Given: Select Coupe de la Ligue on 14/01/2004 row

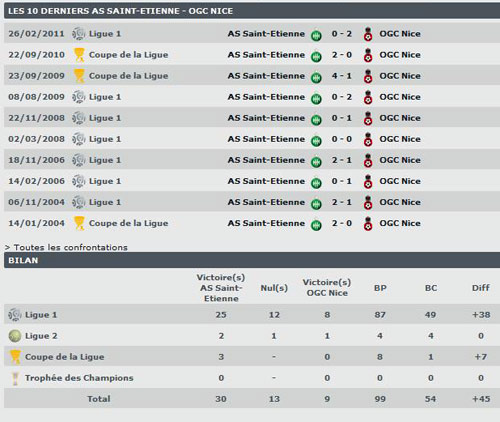Looking at the screenshot, I should tap(128, 223).
